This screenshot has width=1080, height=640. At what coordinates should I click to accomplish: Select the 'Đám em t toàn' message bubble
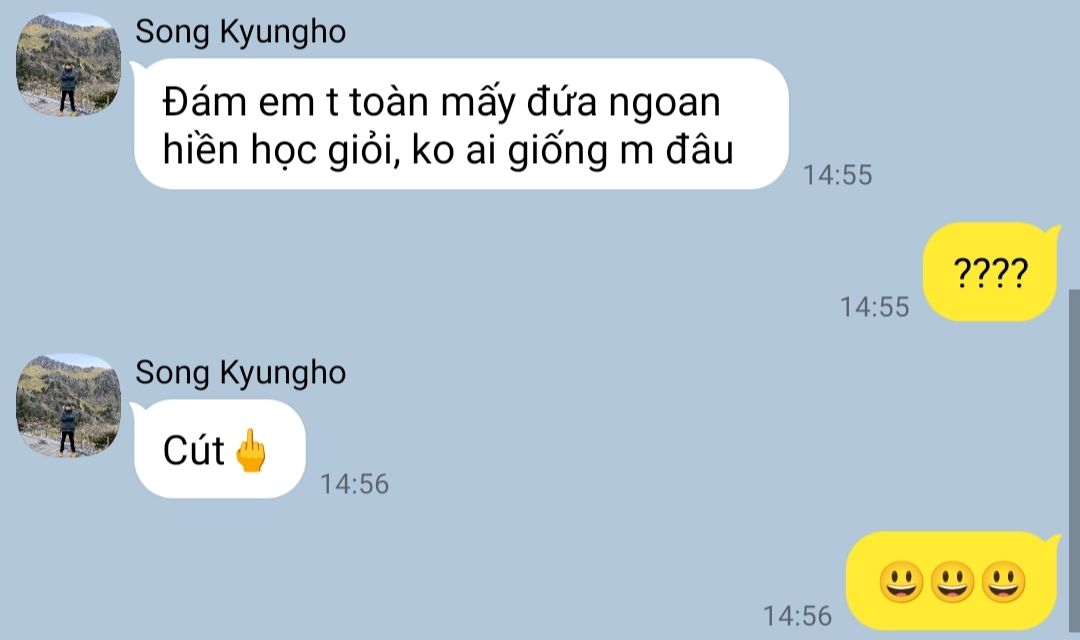tap(459, 124)
